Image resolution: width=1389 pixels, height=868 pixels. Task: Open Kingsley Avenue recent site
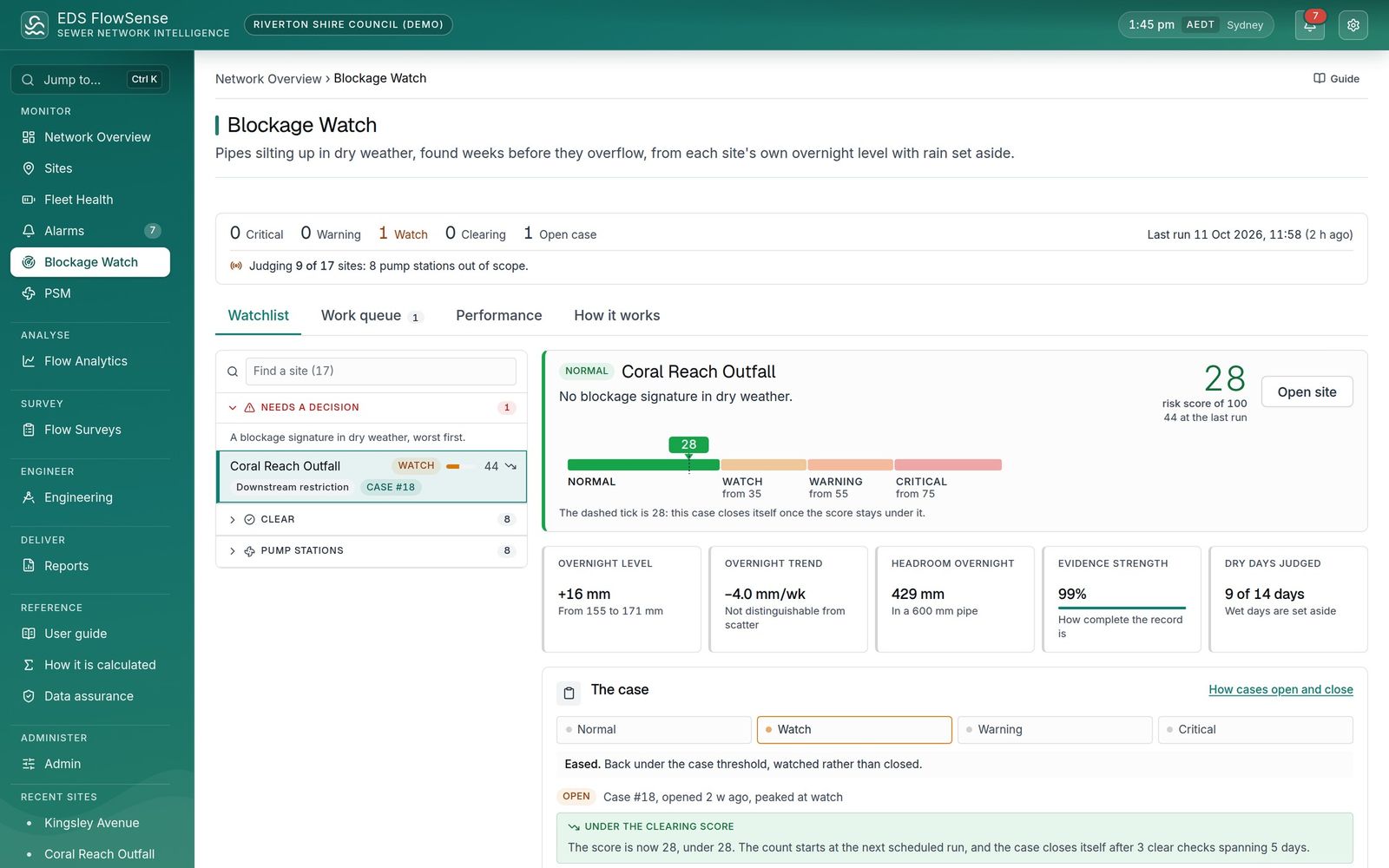pos(90,823)
